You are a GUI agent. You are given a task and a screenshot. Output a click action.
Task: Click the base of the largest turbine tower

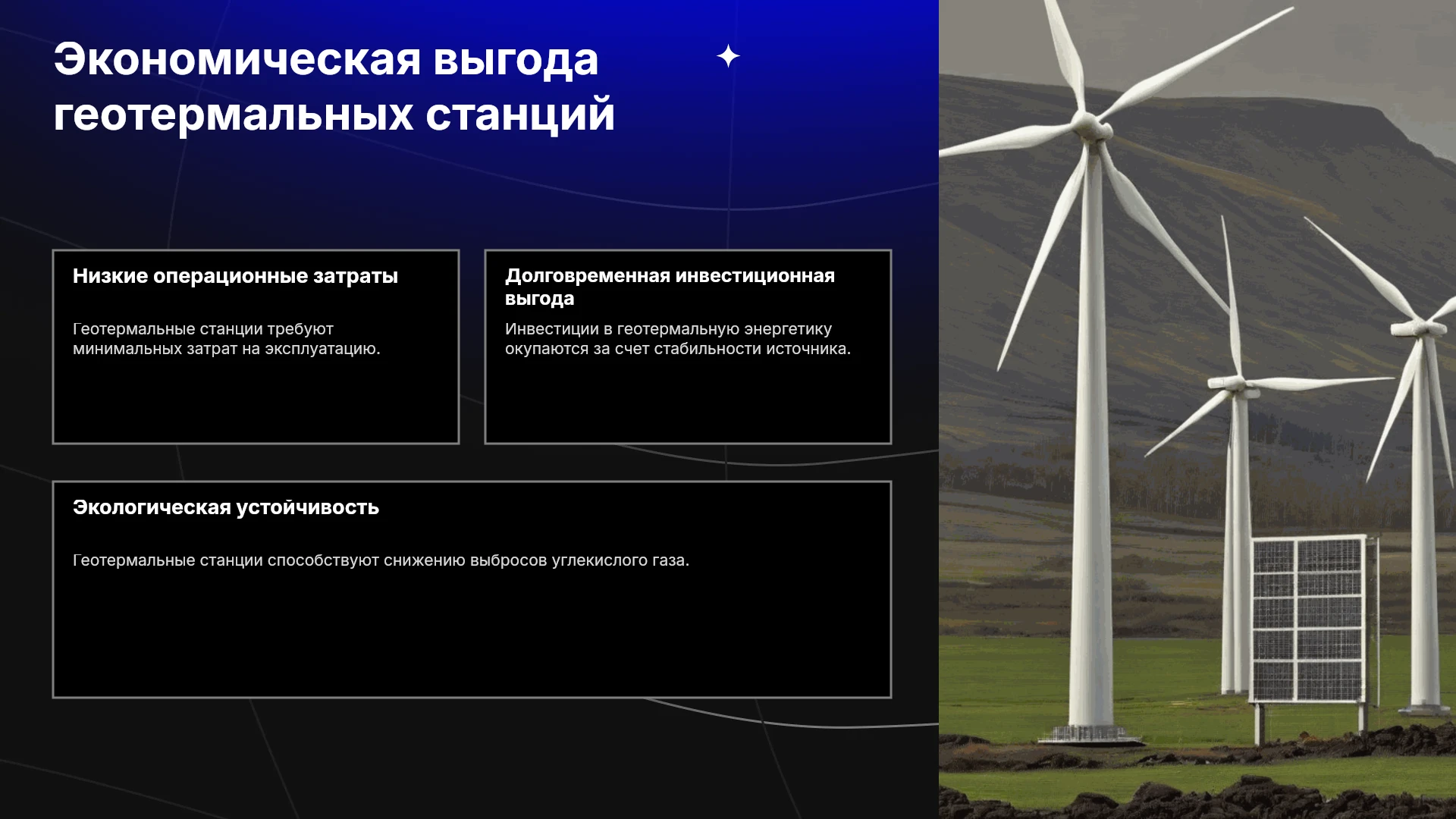1090,731
